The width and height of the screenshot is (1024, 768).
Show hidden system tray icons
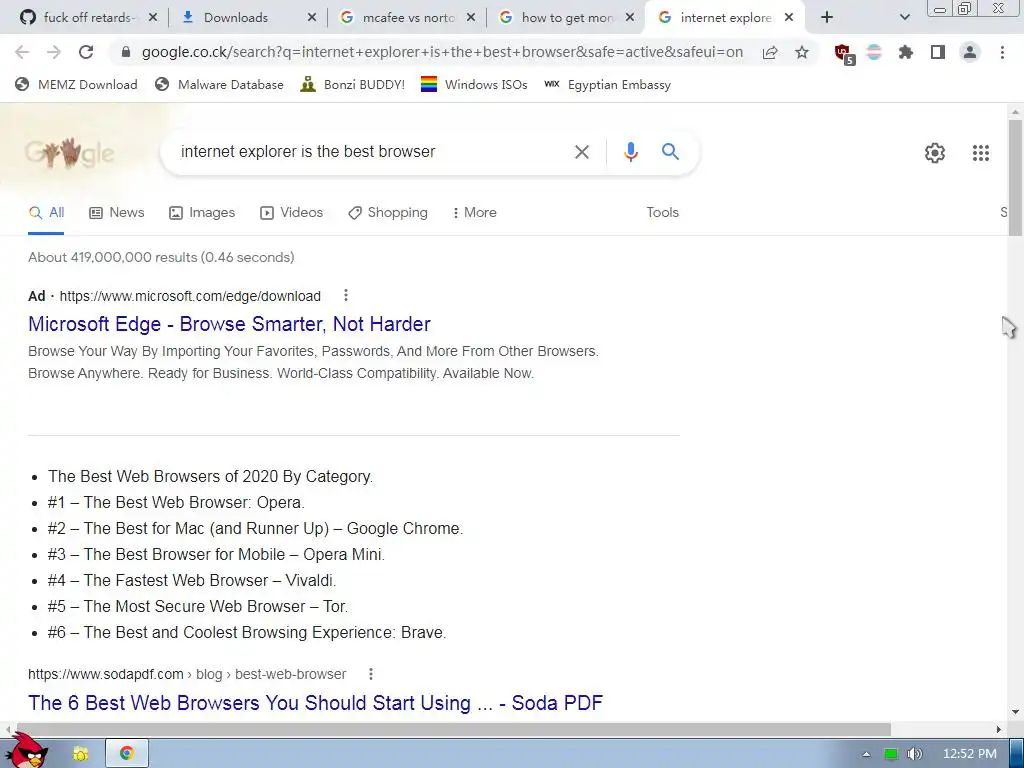867,754
